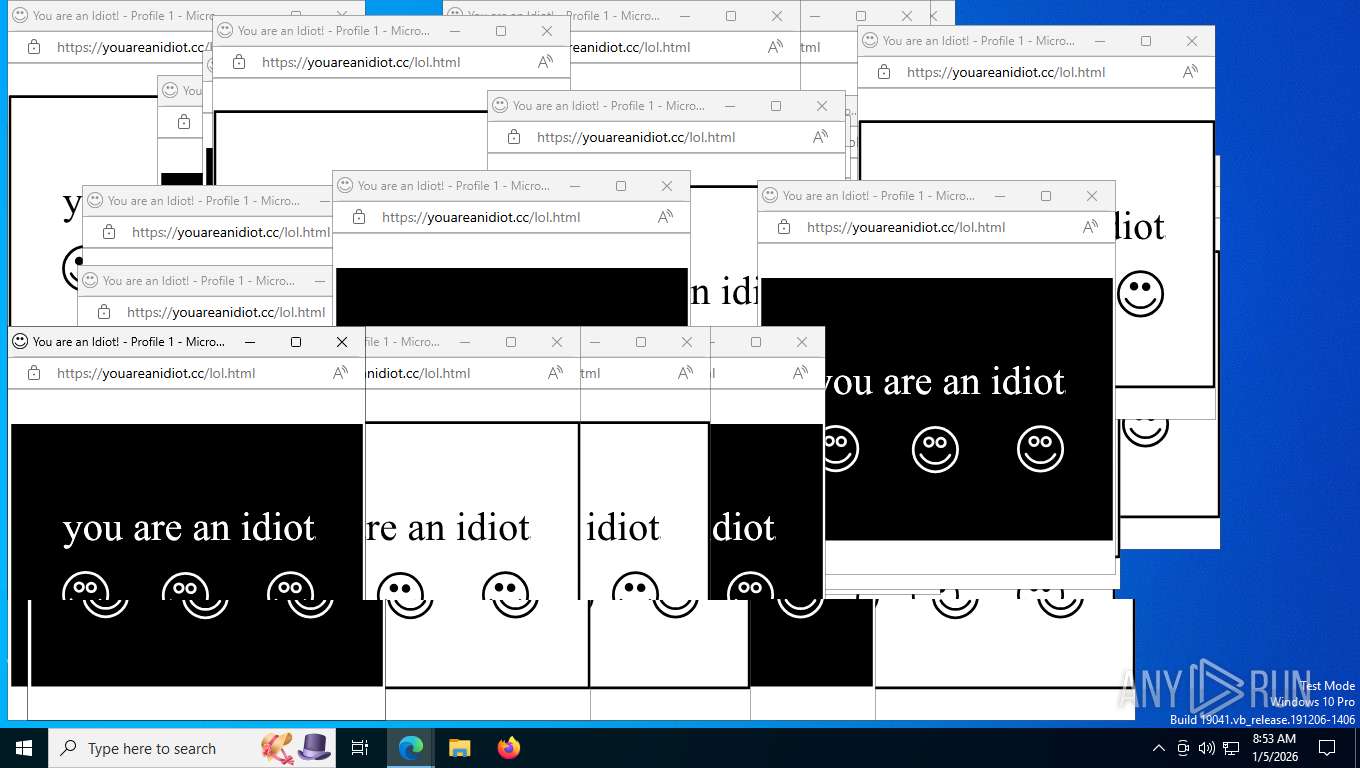The width and height of the screenshot is (1360, 768).
Task: Minimize the active front-left Idiot window
Action: pyautogui.click(x=250, y=342)
